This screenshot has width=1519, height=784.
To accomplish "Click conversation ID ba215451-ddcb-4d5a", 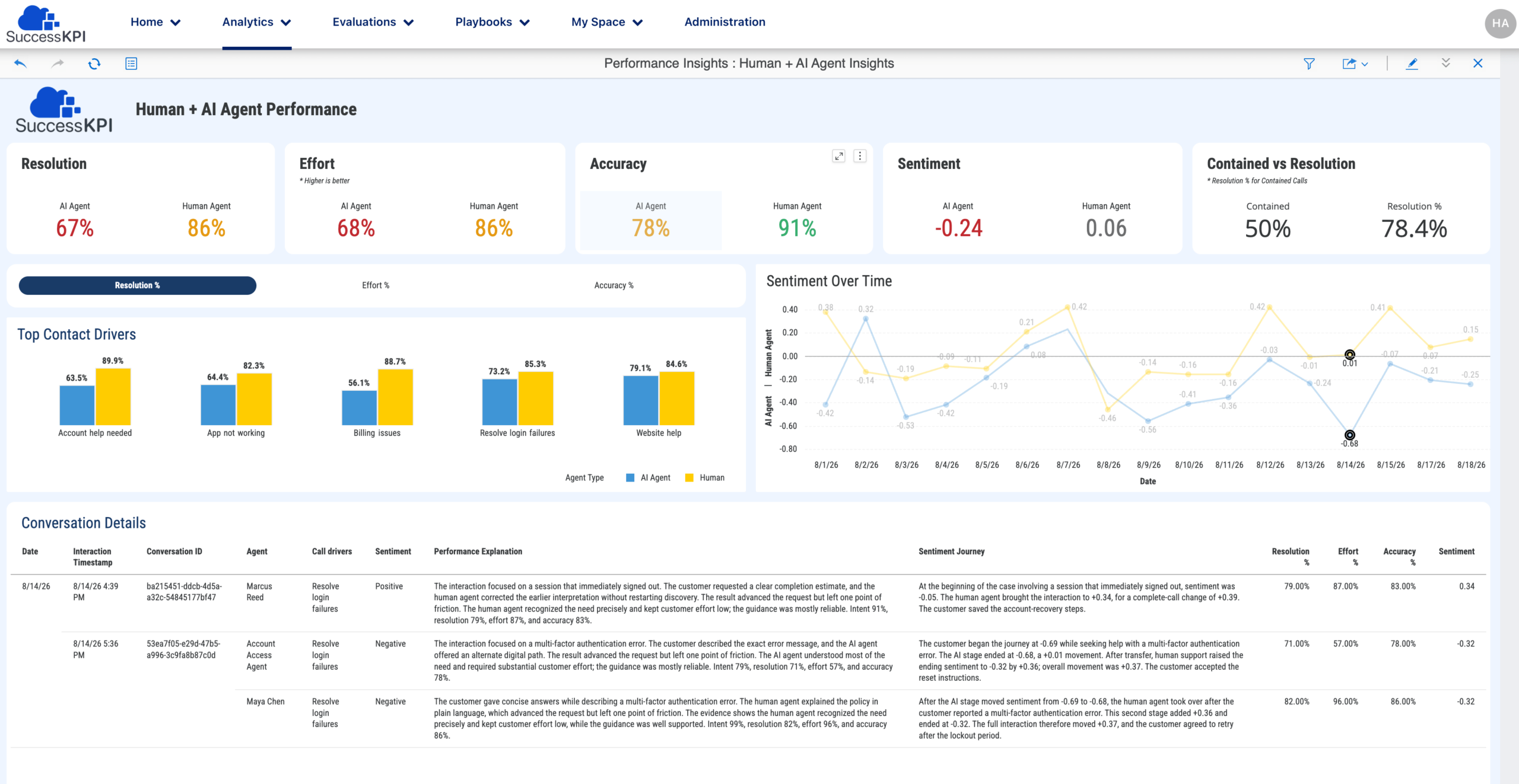I will [x=184, y=592].
